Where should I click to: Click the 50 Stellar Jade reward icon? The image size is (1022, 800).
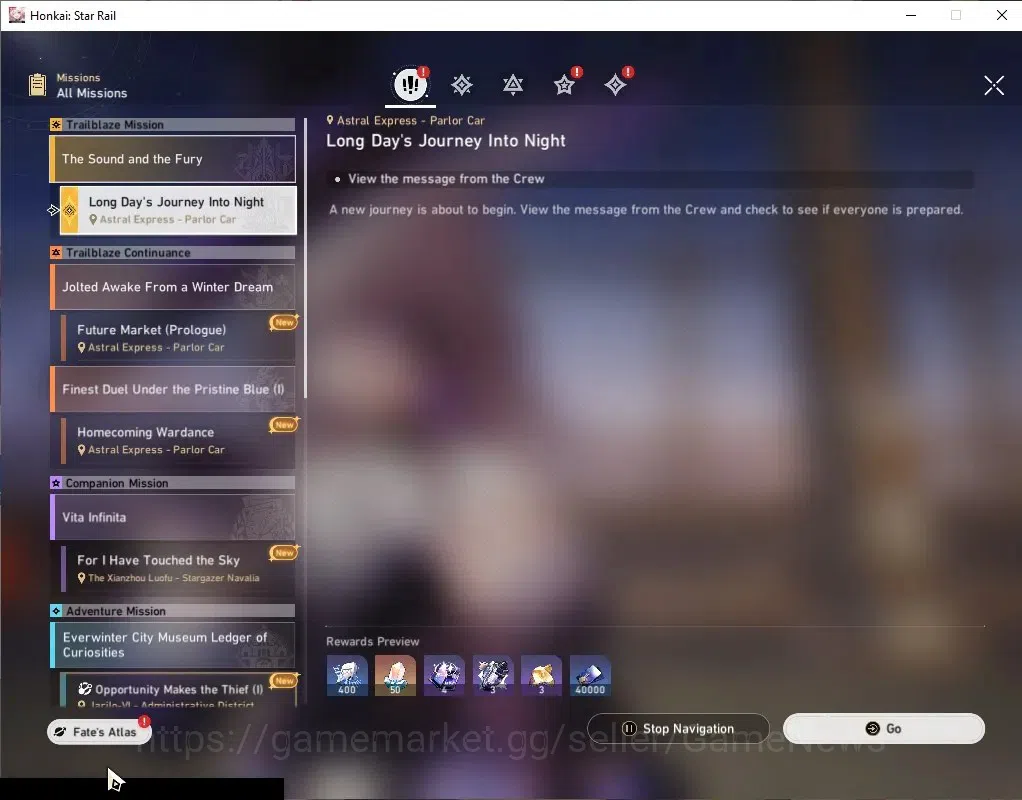click(395, 675)
